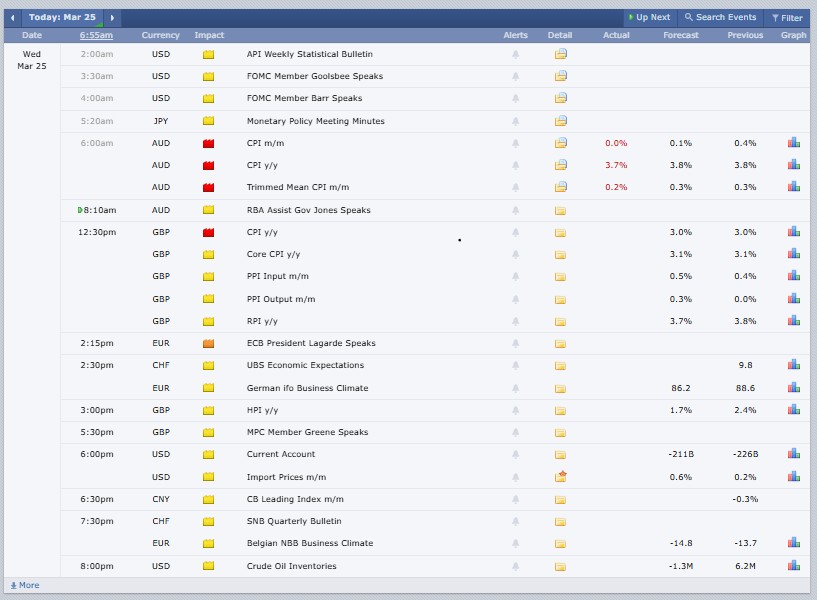
Task: Toggle alert bell for RBA Assist Gov Jones Speaks
Action: pyautogui.click(x=515, y=210)
